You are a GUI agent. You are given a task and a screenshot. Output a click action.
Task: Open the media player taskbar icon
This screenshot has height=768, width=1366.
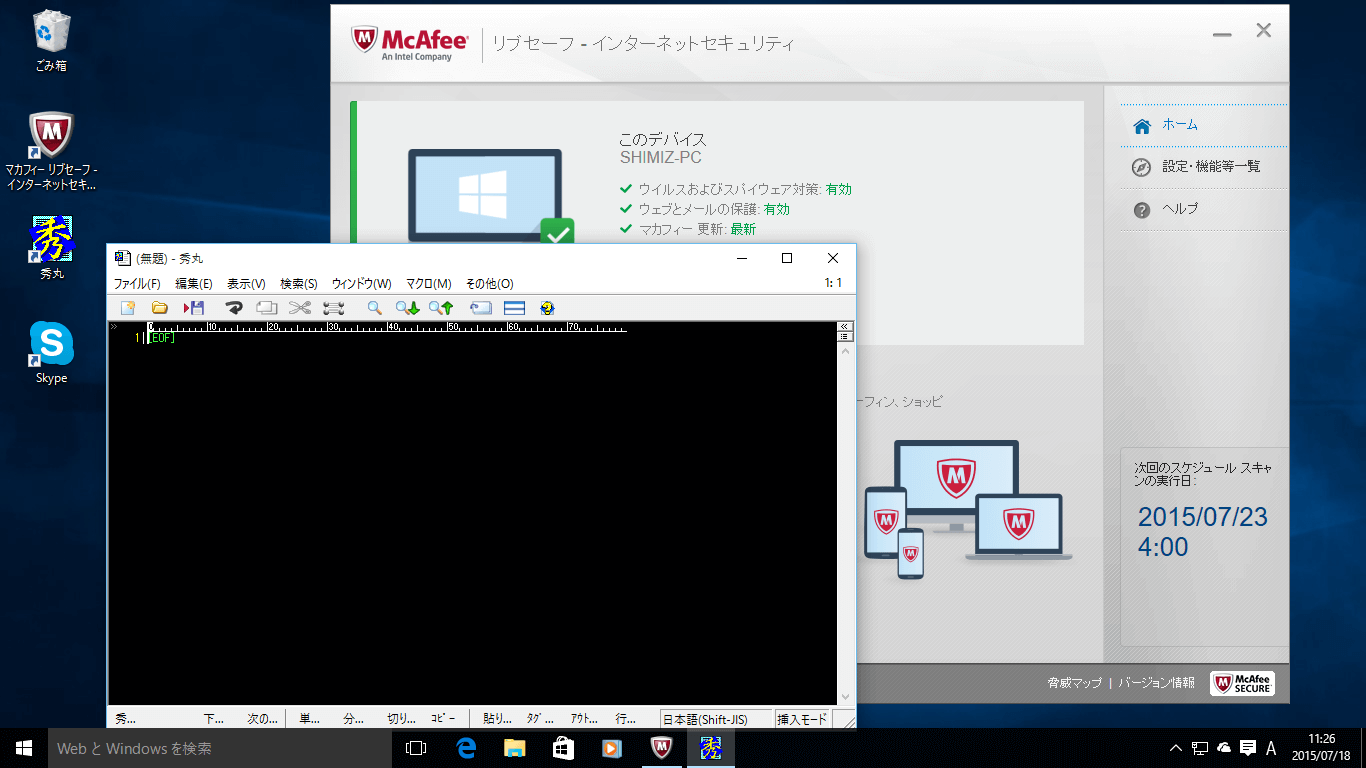tap(612, 748)
